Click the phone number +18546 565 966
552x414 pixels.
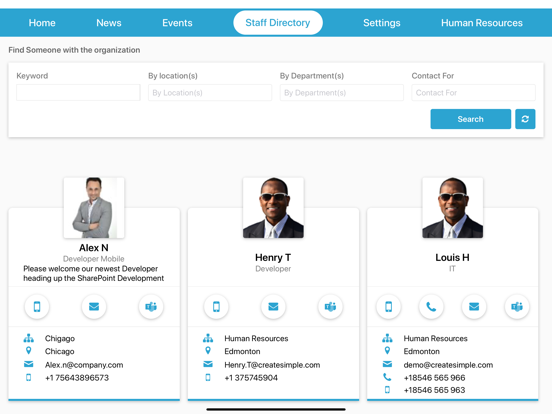tap(434, 378)
